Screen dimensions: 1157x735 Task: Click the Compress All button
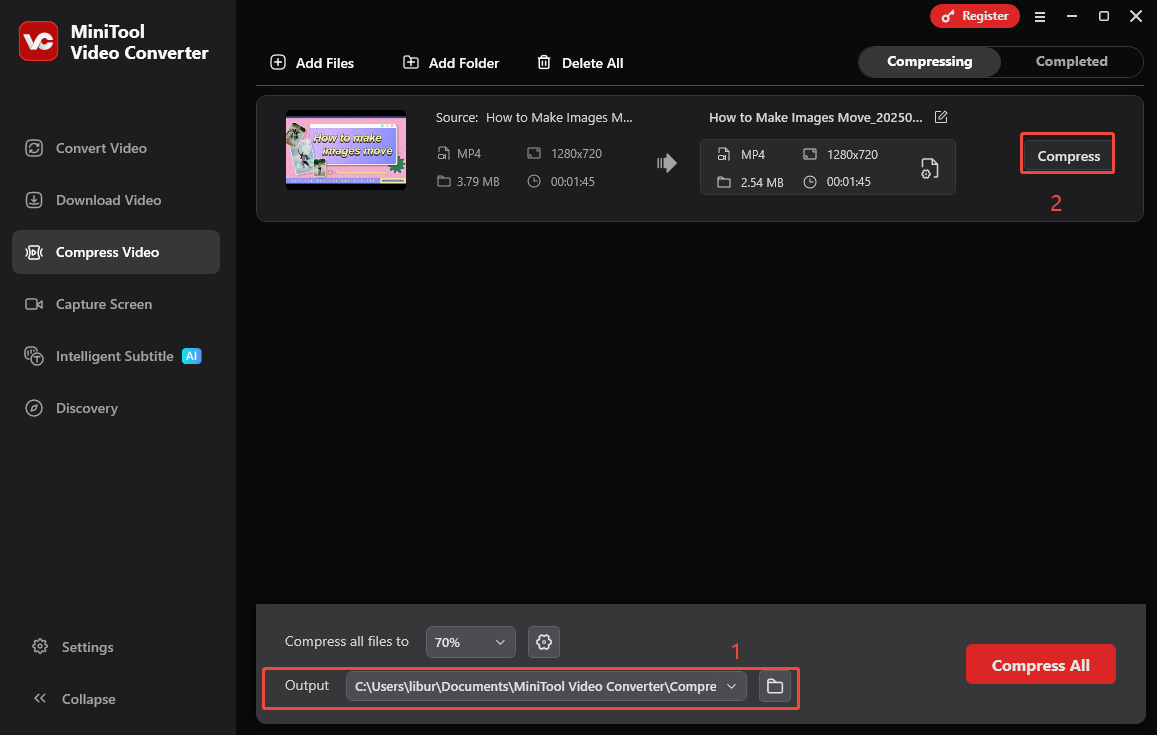coord(1040,664)
